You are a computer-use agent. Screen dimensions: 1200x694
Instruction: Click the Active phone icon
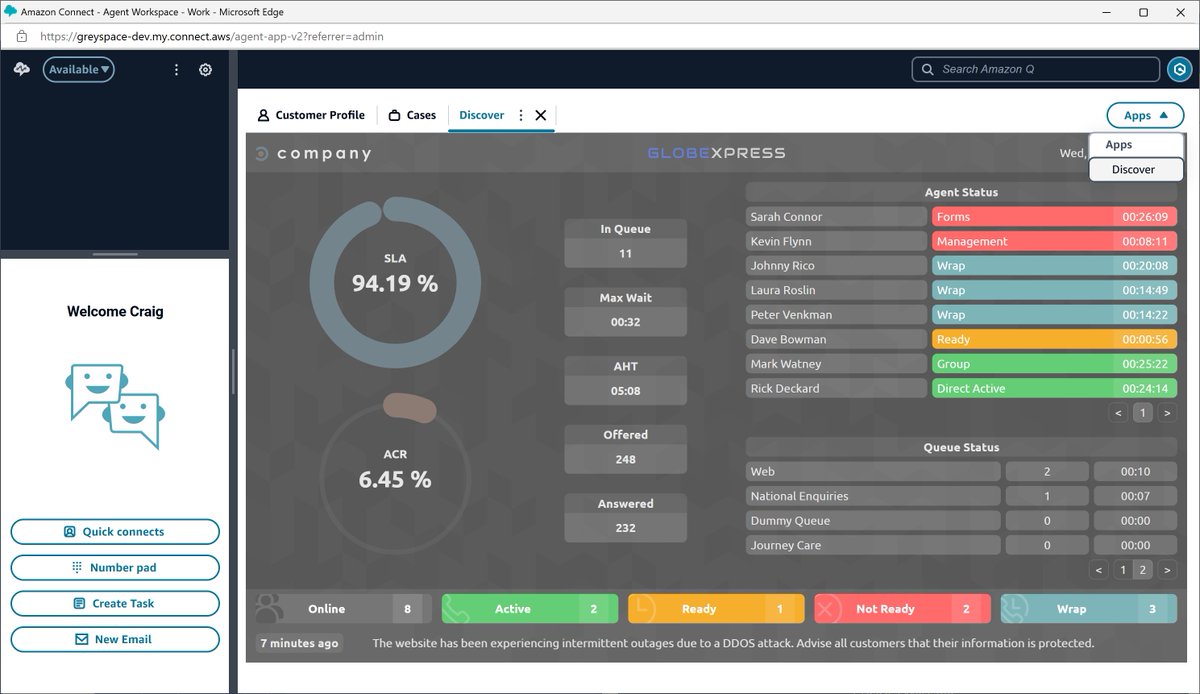coord(457,609)
